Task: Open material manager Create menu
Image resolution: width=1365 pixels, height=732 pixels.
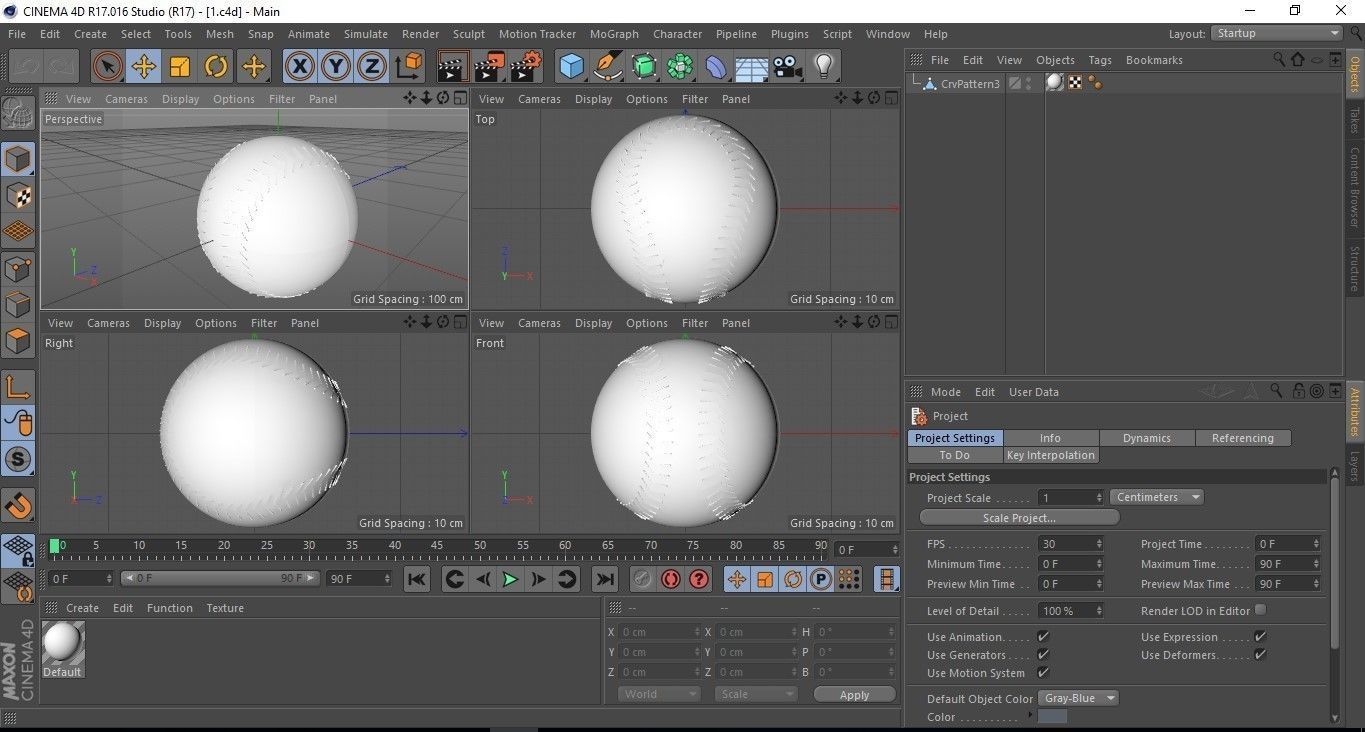Action: 82,608
